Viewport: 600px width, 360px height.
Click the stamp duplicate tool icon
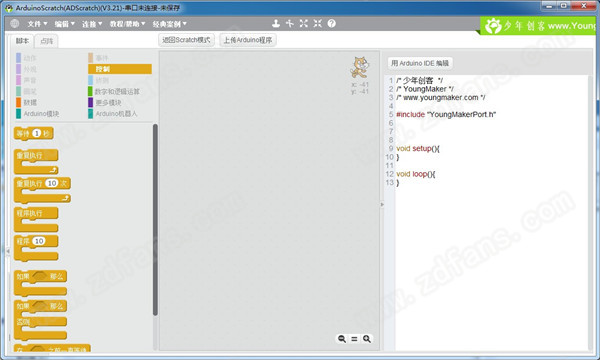(276, 24)
